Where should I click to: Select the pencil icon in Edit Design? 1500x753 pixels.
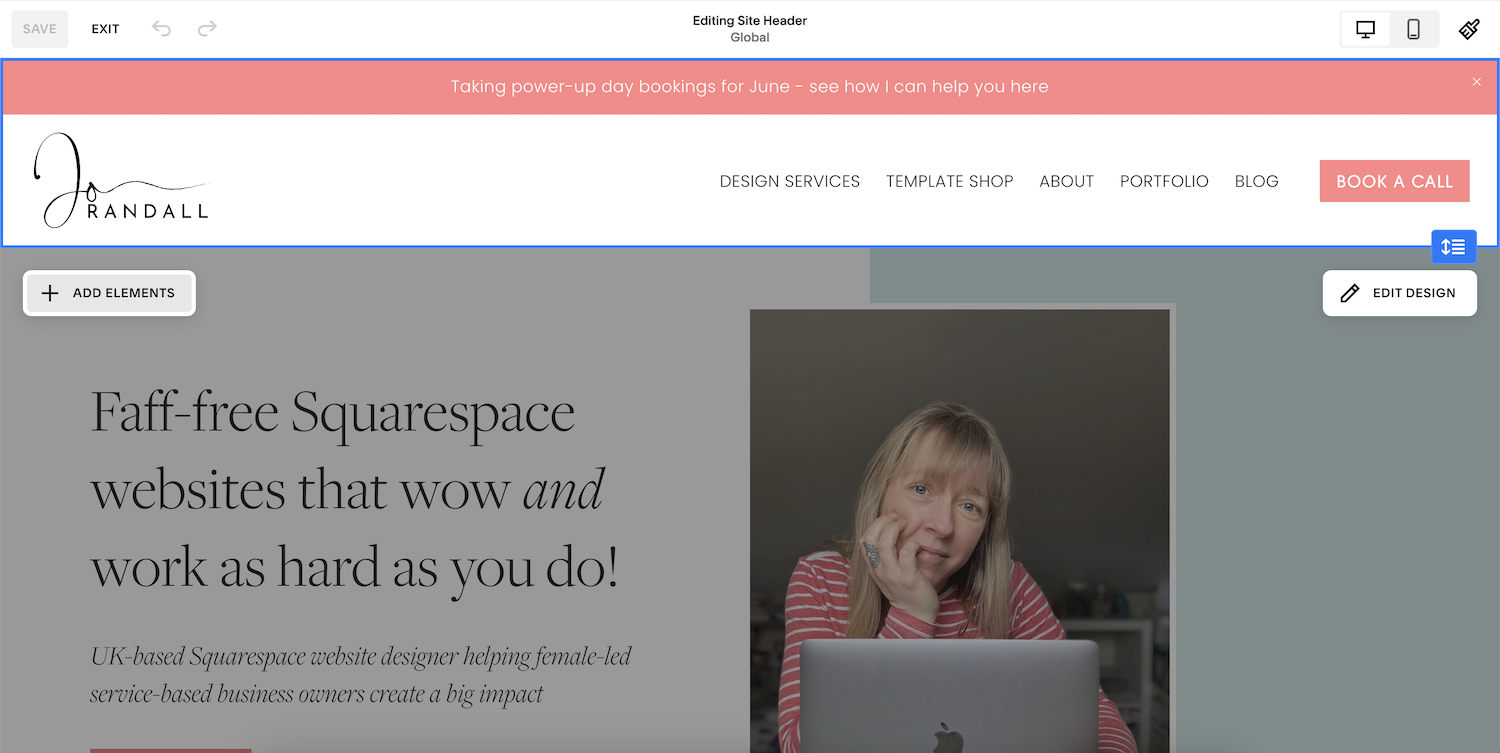(x=1351, y=292)
